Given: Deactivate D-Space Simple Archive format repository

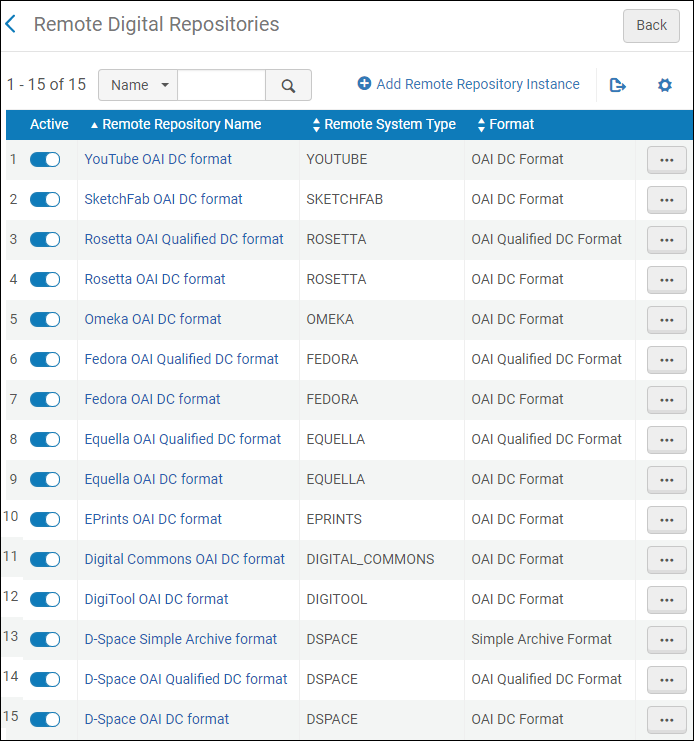Looking at the screenshot, I should [45, 639].
